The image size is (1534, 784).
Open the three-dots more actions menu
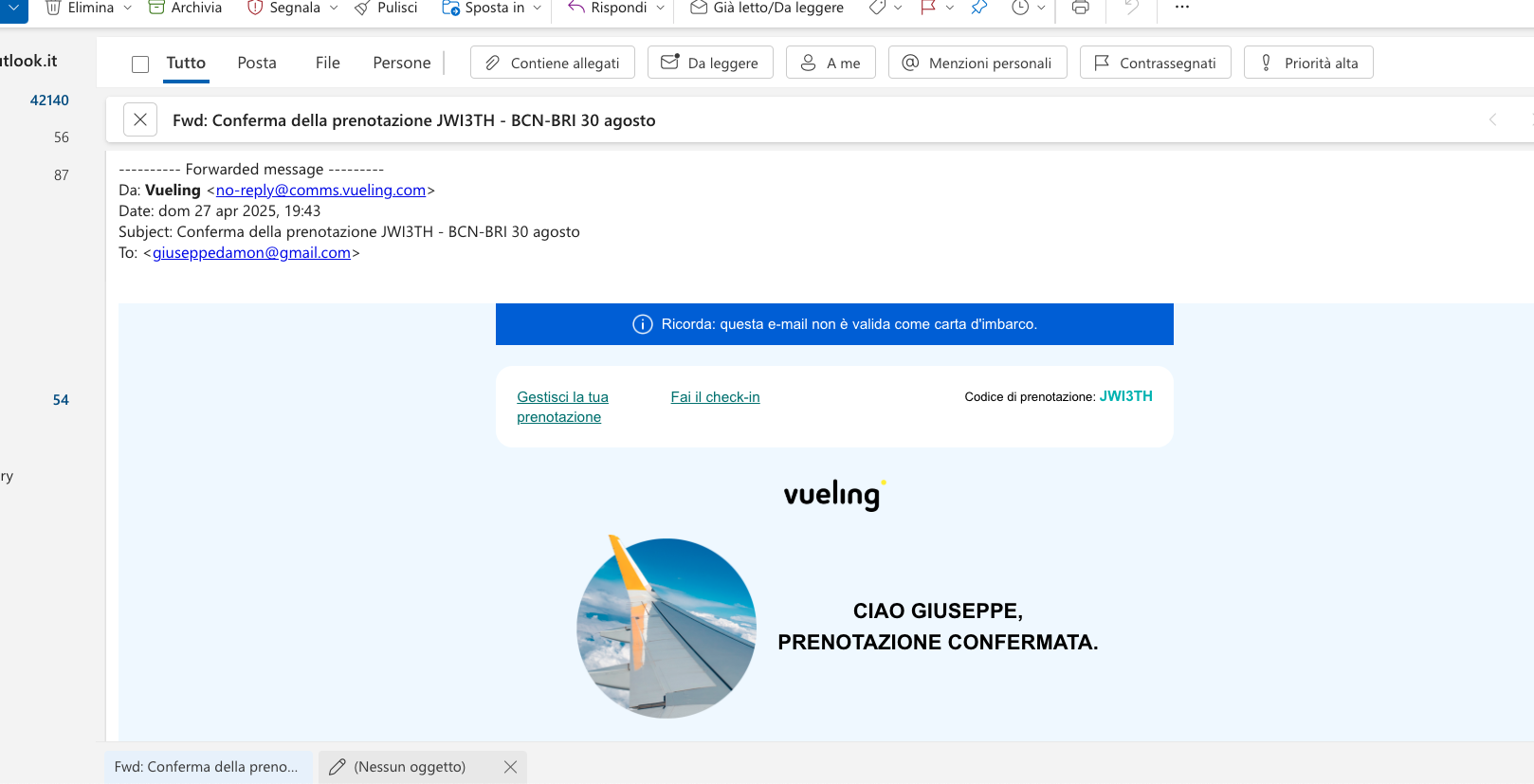coord(1181,8)
